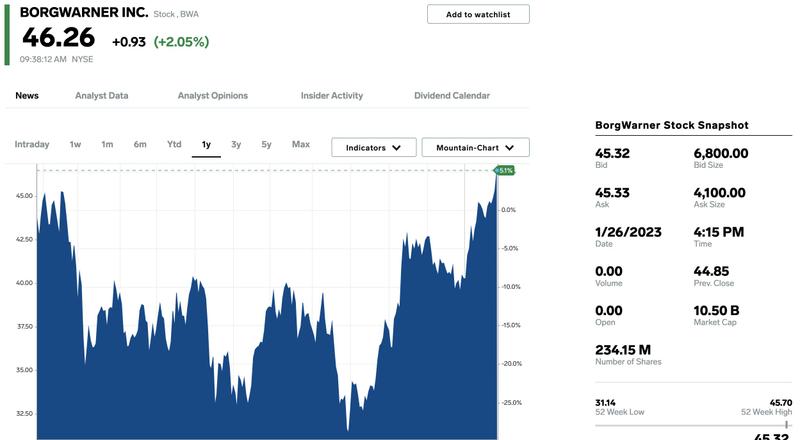View the Insider Activity tab
Viewport: 800px width, 440px height.
[x=332, y=95]
